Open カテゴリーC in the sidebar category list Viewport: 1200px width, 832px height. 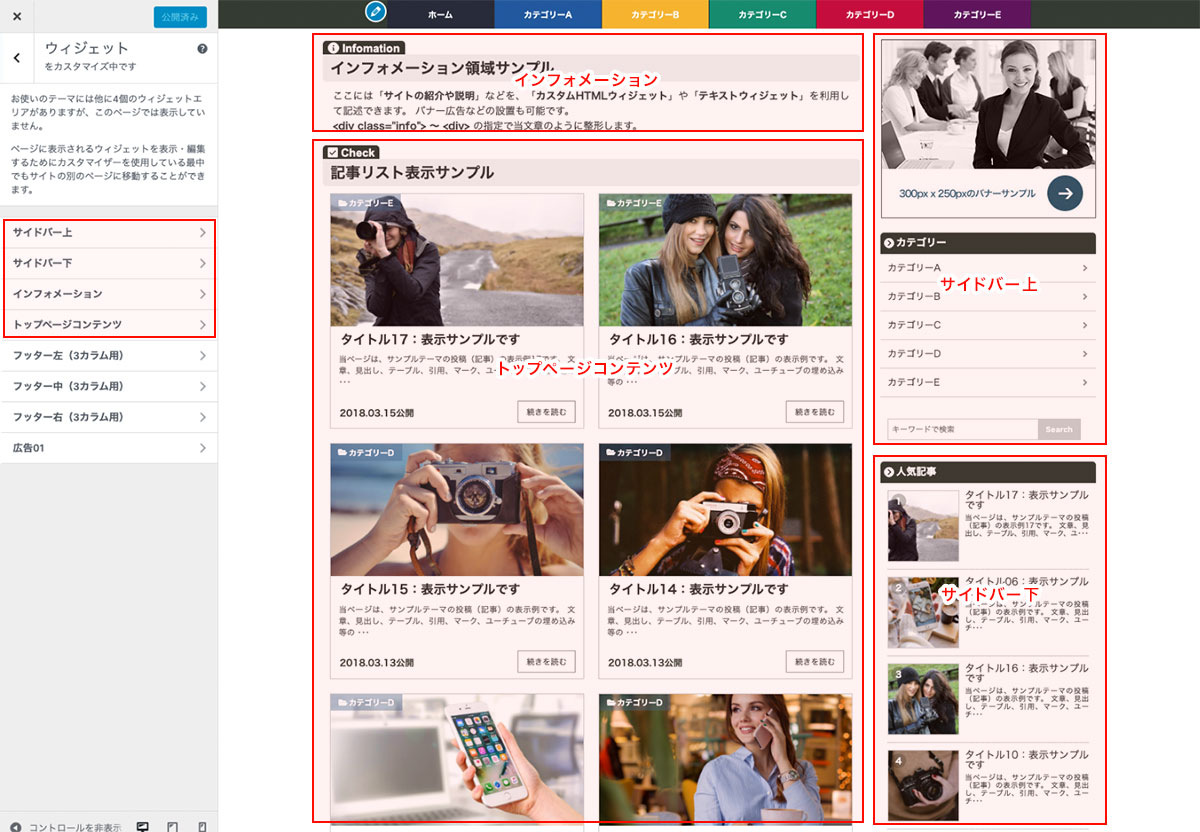(x=988, y=325)
